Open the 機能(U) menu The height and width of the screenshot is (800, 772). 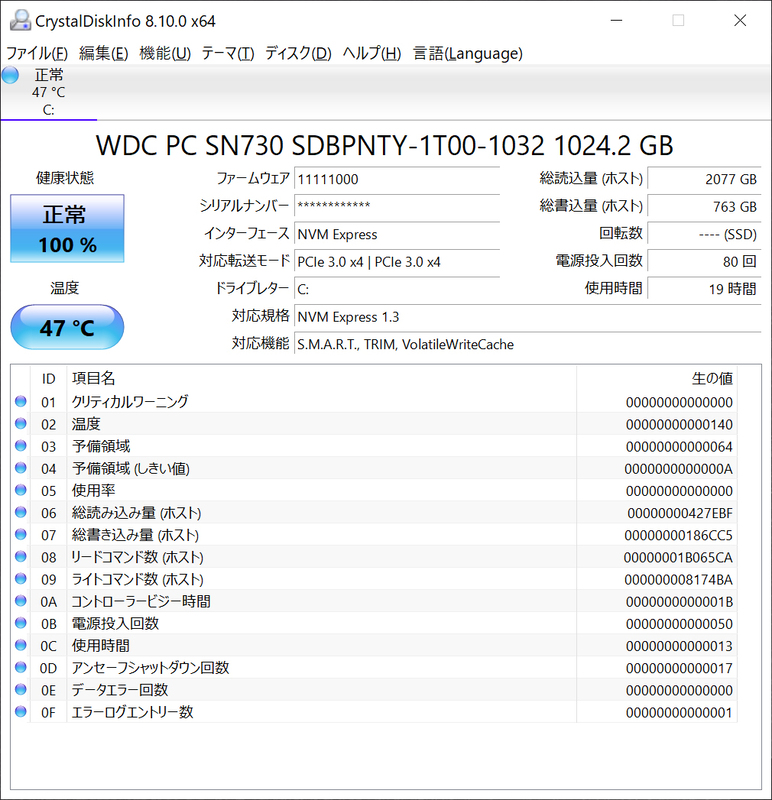[164, 53]
